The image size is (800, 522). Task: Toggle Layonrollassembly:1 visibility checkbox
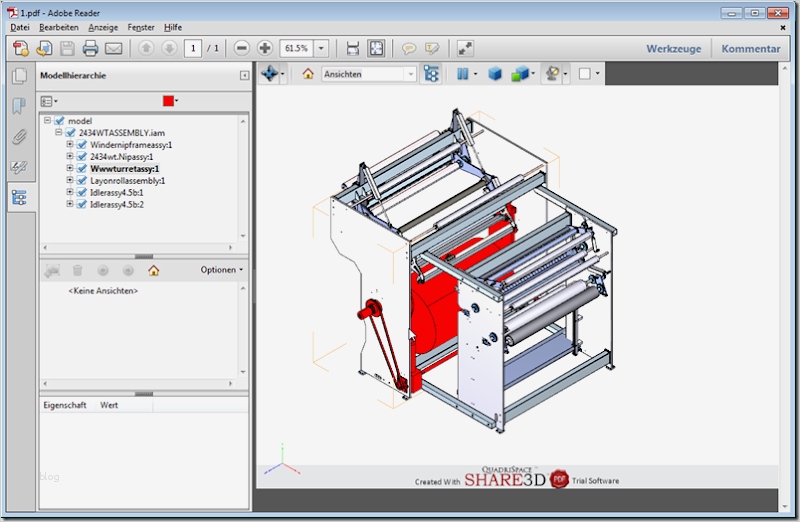tap(82, 181)
